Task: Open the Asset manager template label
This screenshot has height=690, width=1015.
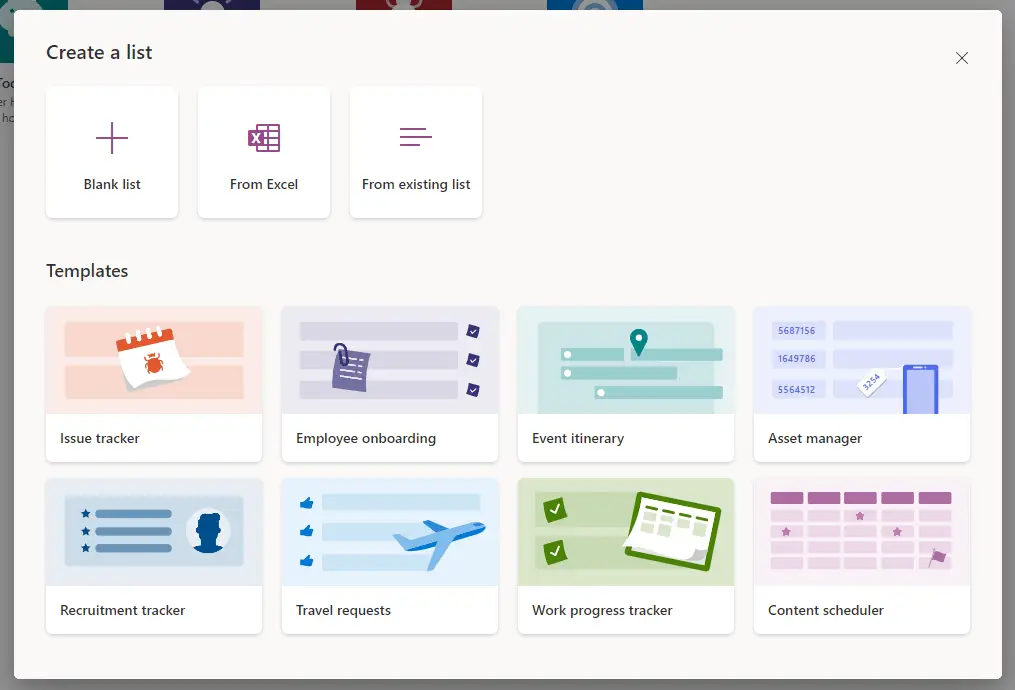Action: coord(815,438)
